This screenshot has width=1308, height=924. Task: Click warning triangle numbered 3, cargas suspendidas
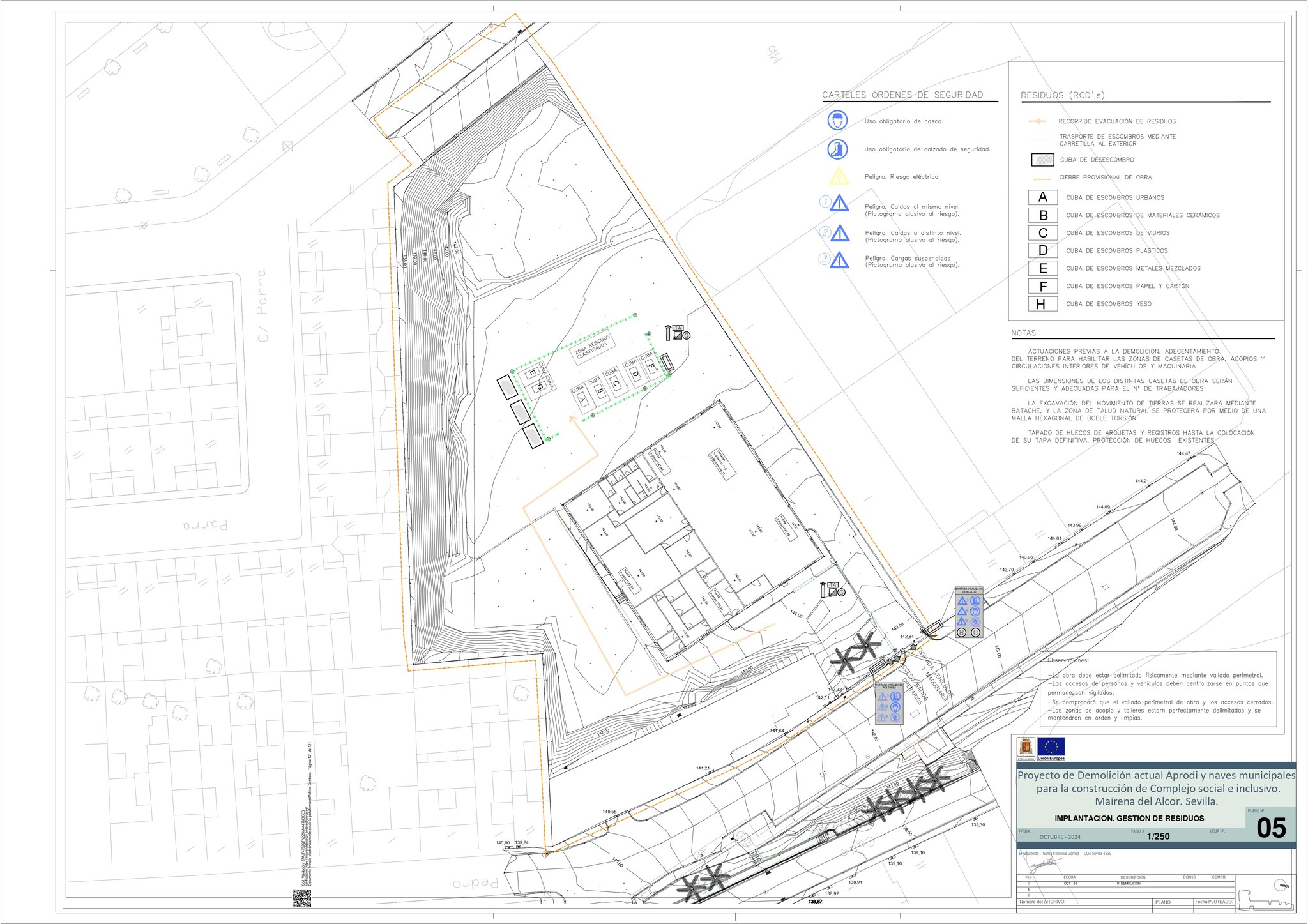pos(839,260)
